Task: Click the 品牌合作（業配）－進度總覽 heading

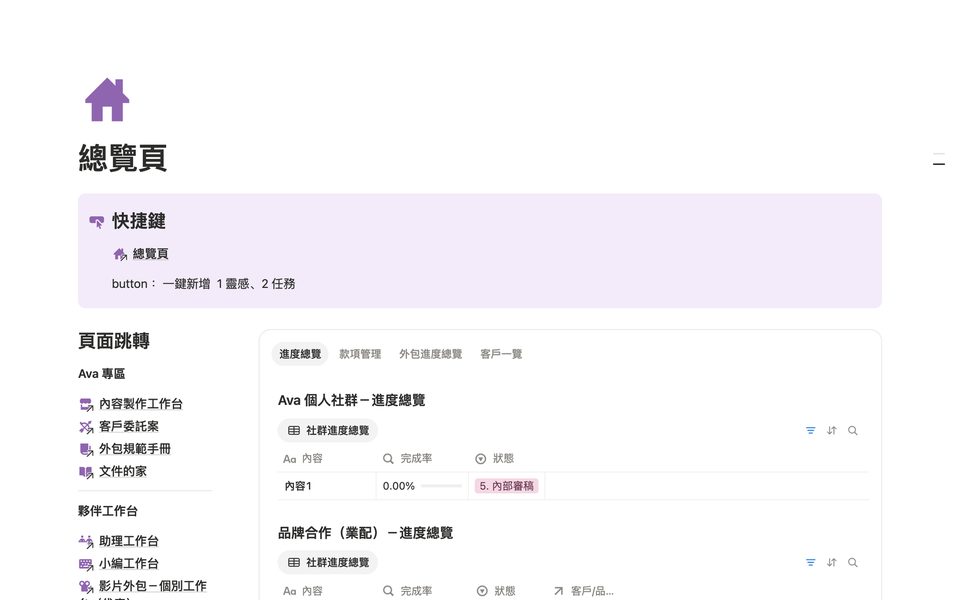Action: point(366,533)
